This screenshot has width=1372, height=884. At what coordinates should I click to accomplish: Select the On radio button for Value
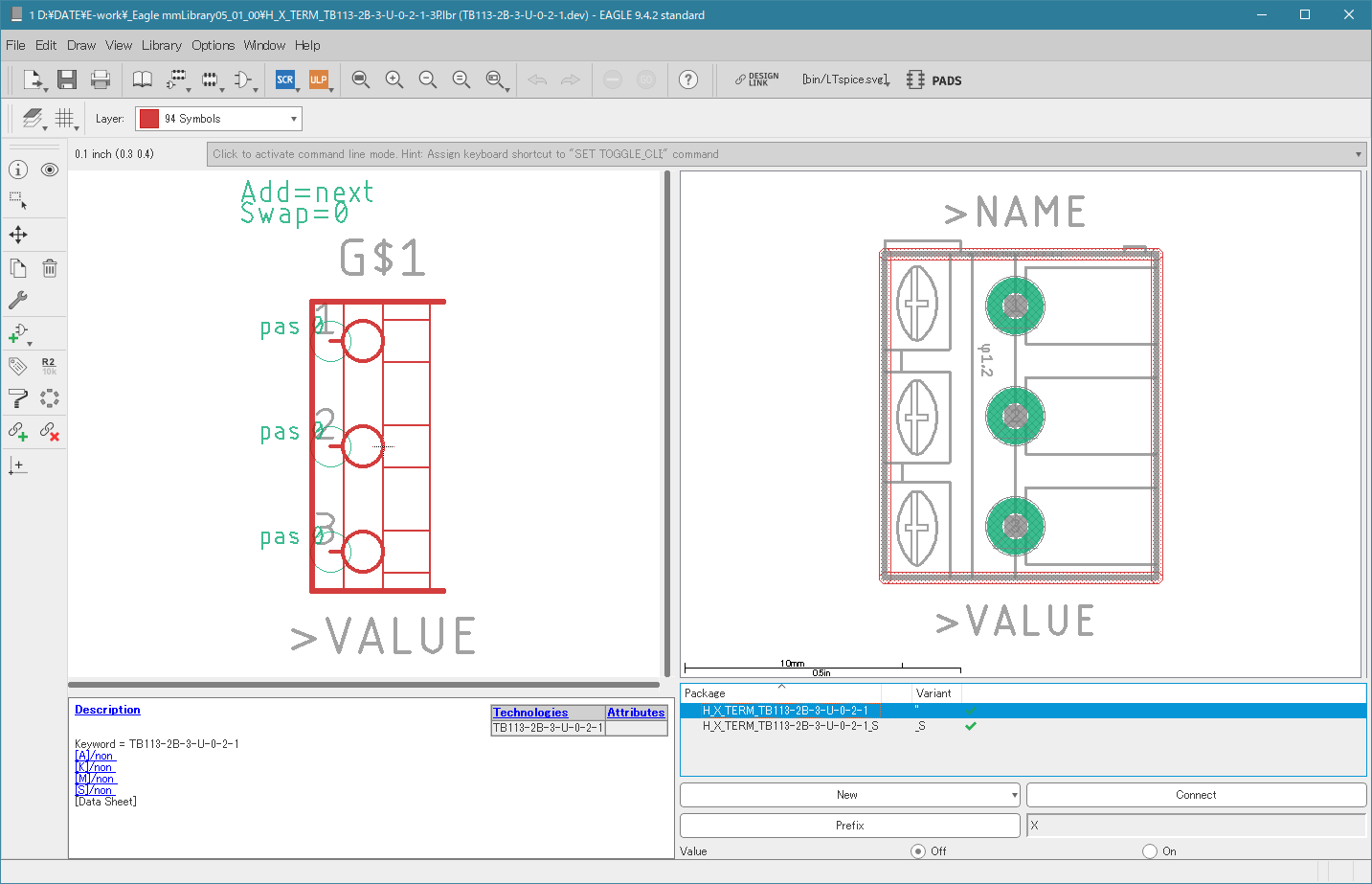(x=1150, y=850)
